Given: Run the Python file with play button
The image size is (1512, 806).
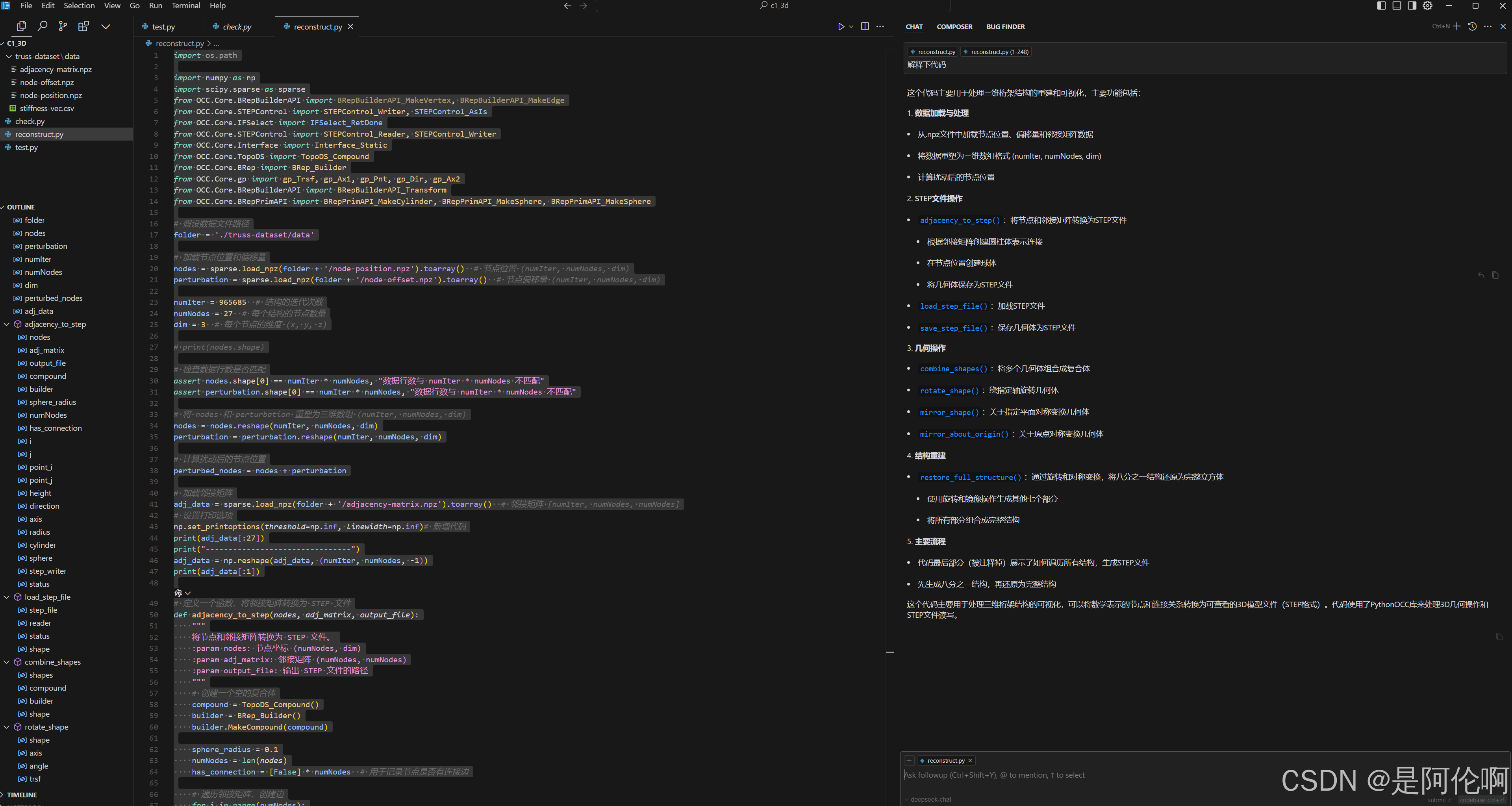Looking at the screenshot, I should tap(841, 26).
